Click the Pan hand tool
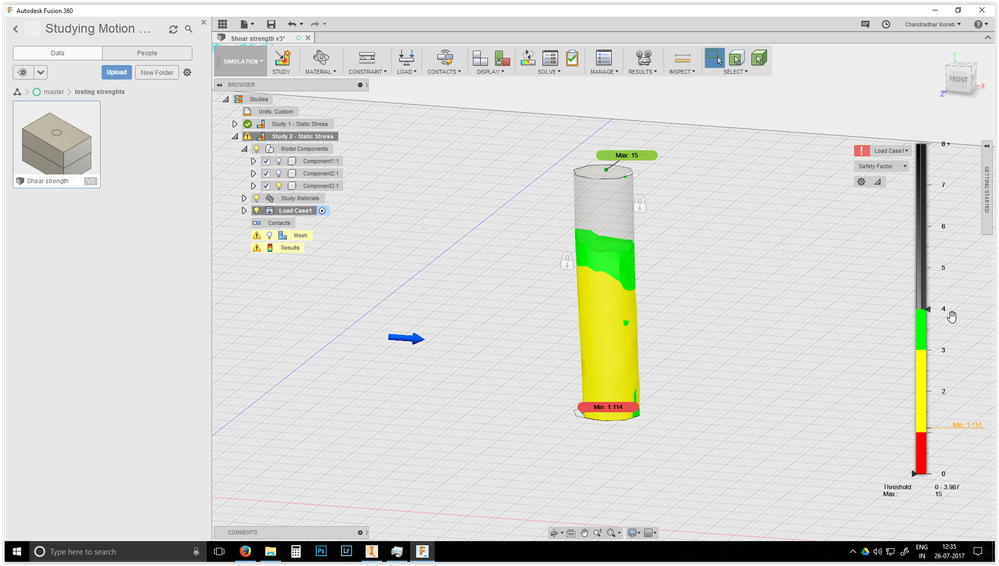Image resolution: width=999 pixels, height=566 pixels. pos(584,533)
